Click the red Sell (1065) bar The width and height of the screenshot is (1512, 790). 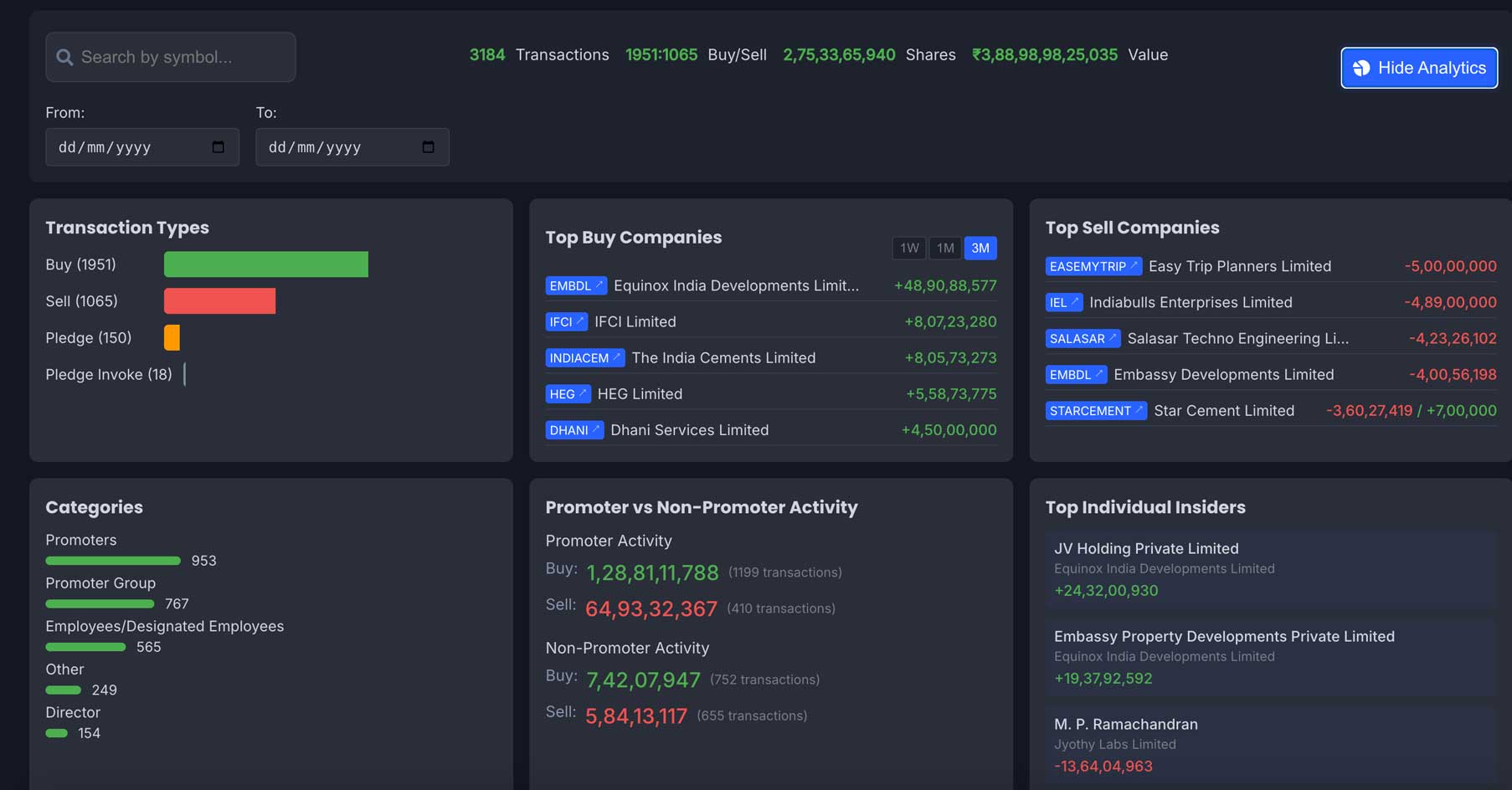tap(219, 300)
